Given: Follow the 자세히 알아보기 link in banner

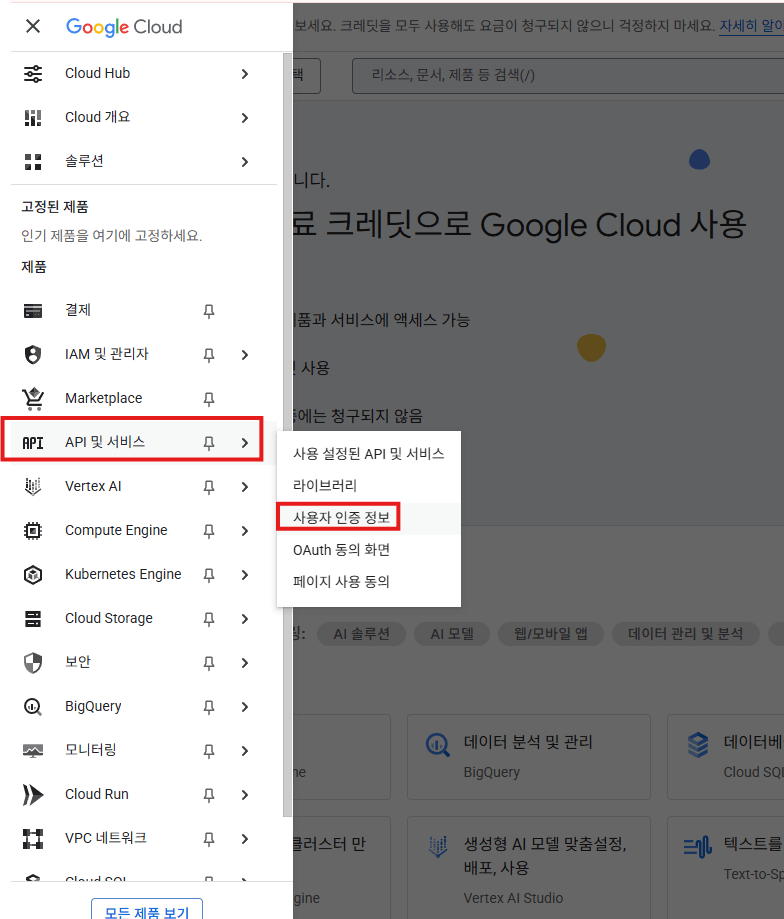Looking at the screenshot, I should (752, 26).
